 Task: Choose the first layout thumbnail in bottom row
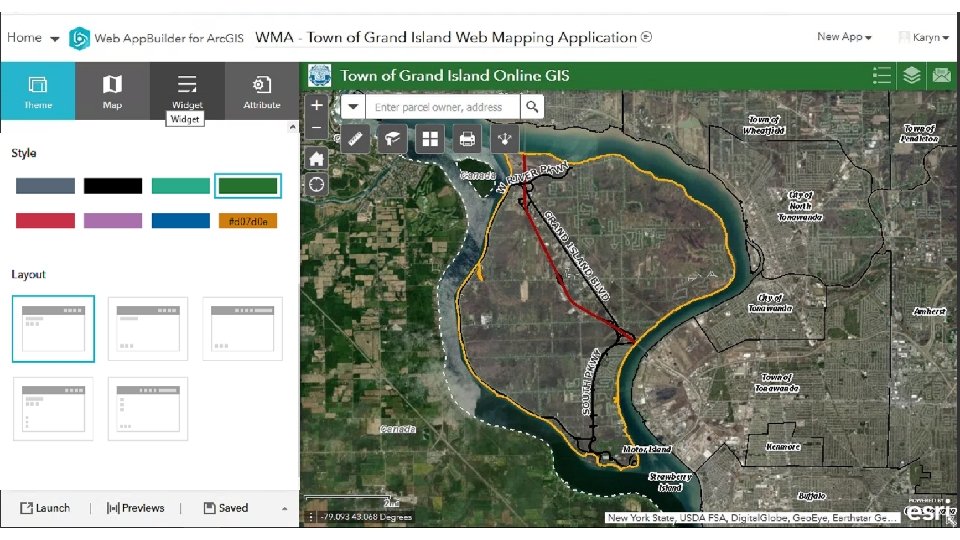pos(53,408)
